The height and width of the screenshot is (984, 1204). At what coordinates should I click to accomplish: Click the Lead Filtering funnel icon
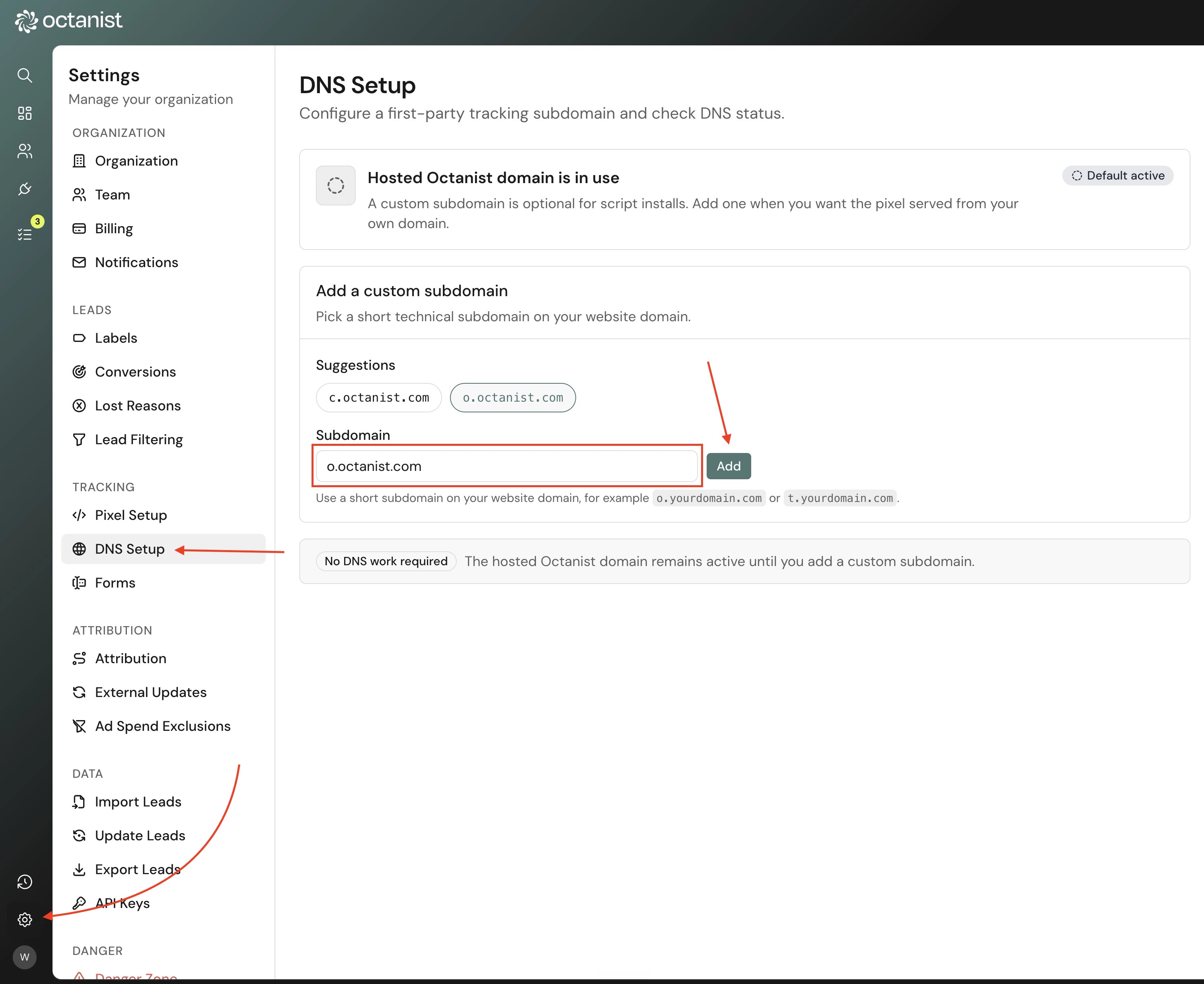[79, 440]
